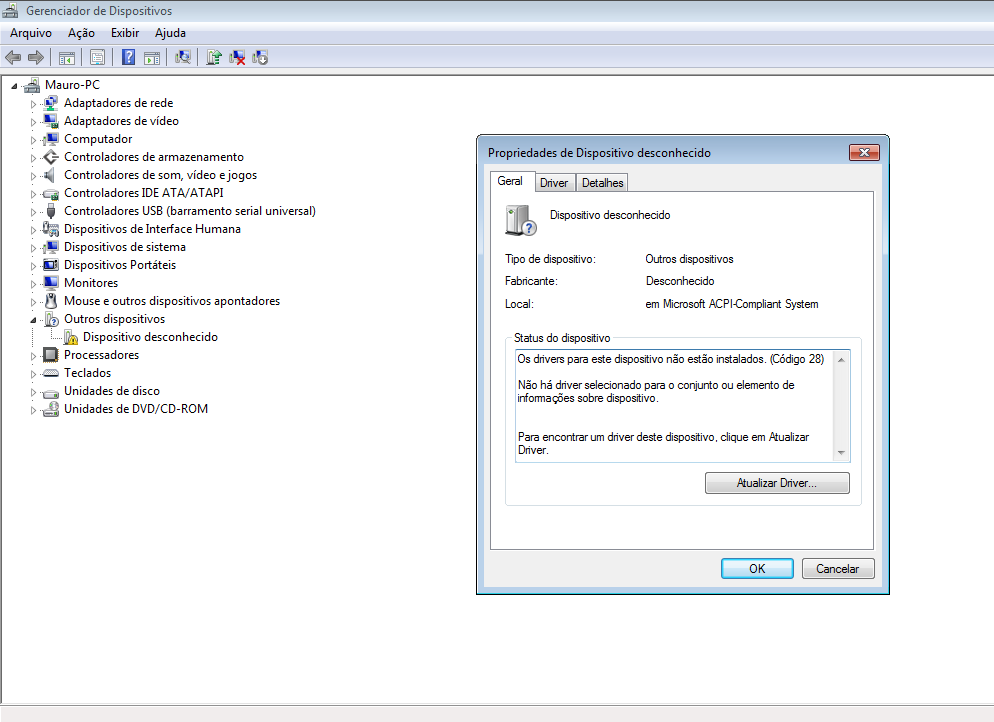The image size is (994, 722).
Task: Click the 'em Microsoft ACPI-Compliant System' value
Action: tap(732, 304)
